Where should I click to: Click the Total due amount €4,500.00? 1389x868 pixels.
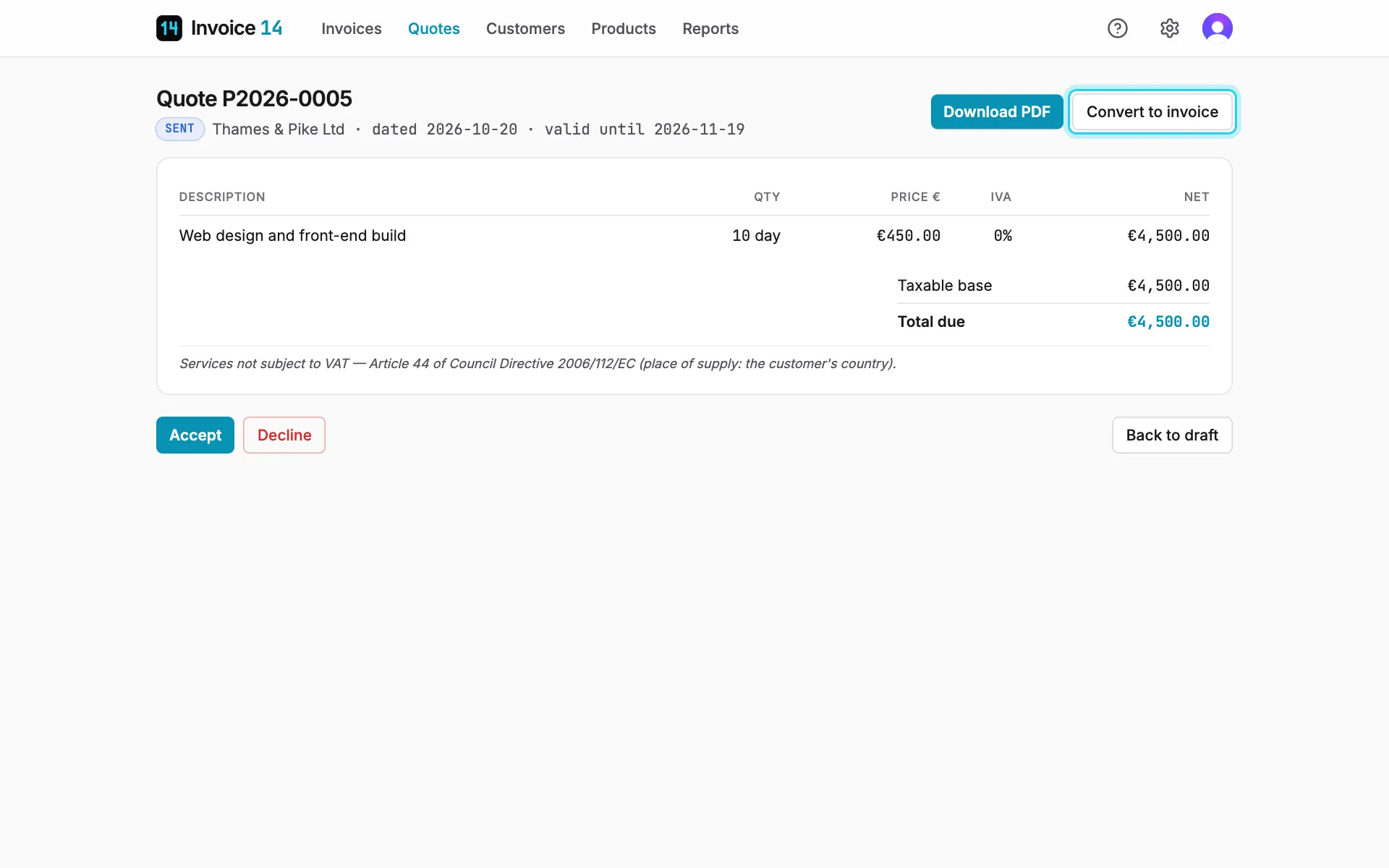point(1168,322)
